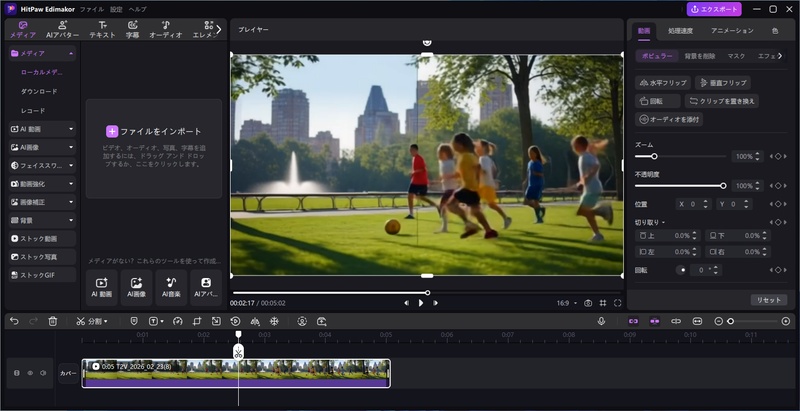
Task: Click the mirror flip icon in timeline toolbar
Action: (255, 321)
